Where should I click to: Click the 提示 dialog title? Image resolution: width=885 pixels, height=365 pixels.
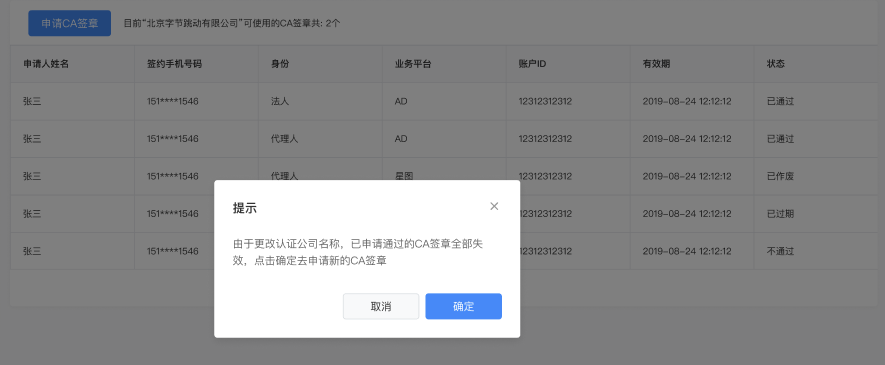point(245,208)
